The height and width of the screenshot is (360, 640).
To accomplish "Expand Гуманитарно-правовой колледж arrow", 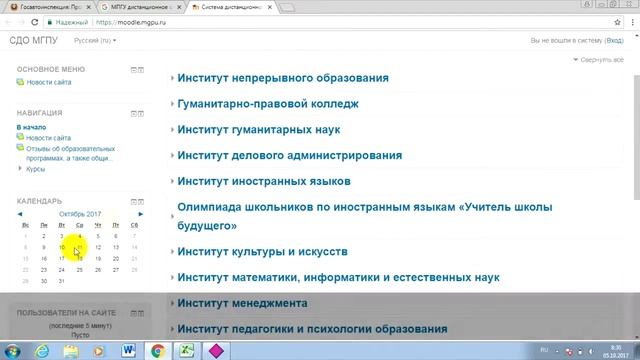I will pos(172,104).
